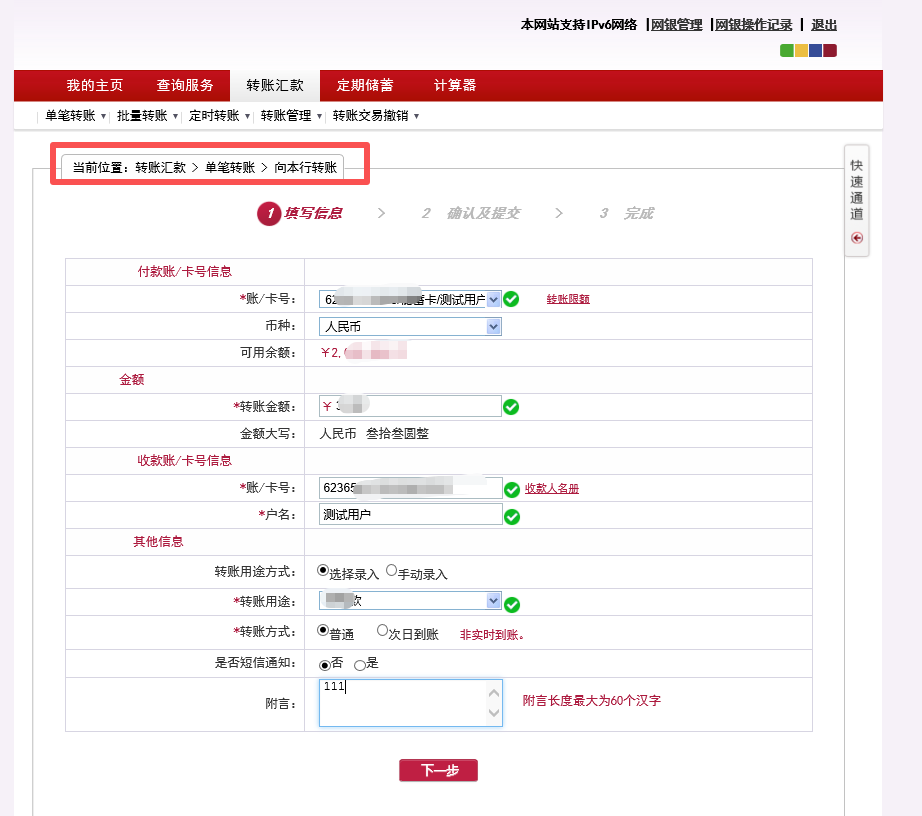This screenshot has height=816, width=922.
Task: Click the up arrow in 附言 textarea scrollbar
Action: [493, 693]
